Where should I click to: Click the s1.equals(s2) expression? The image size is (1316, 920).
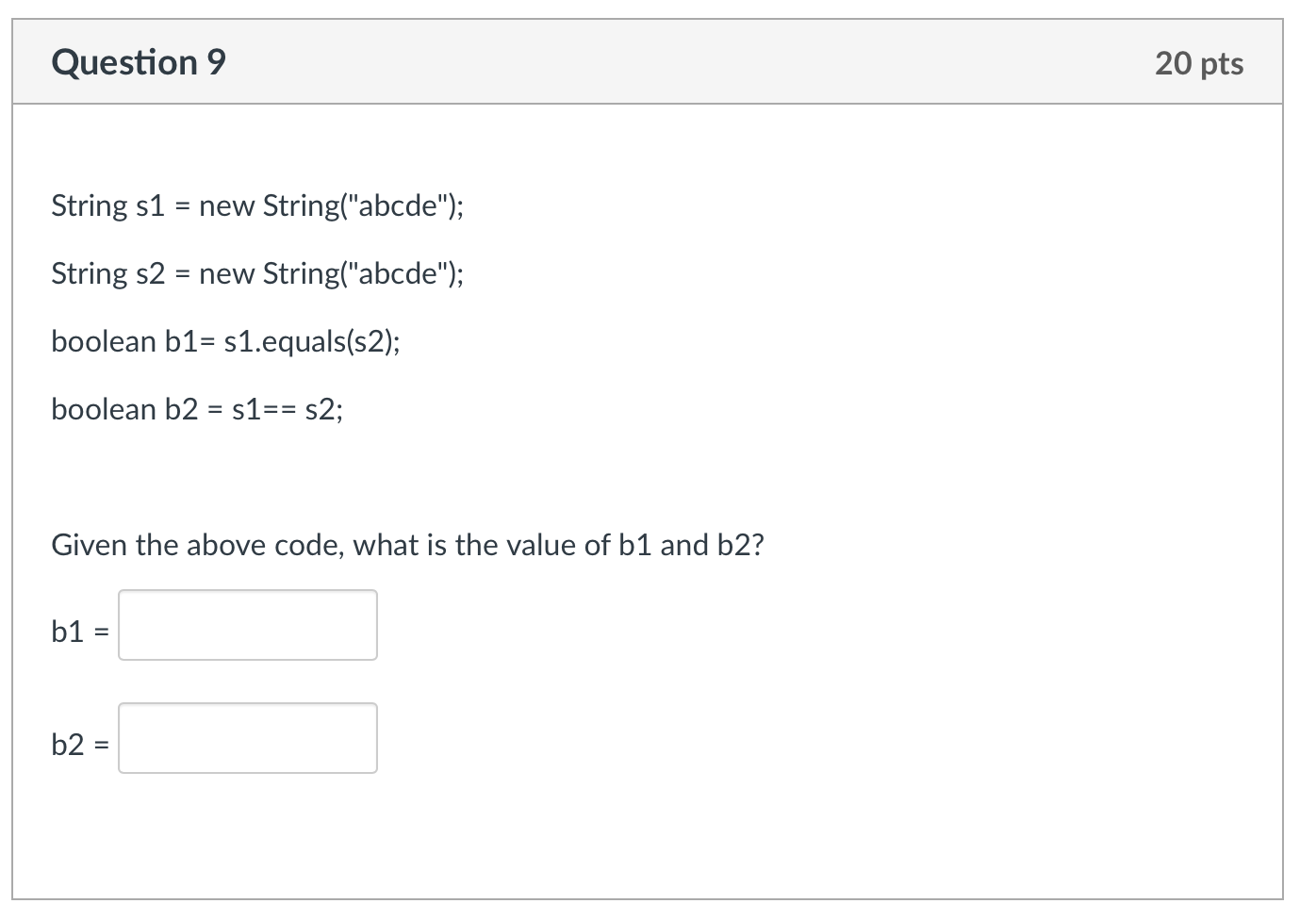coord(307,341)
